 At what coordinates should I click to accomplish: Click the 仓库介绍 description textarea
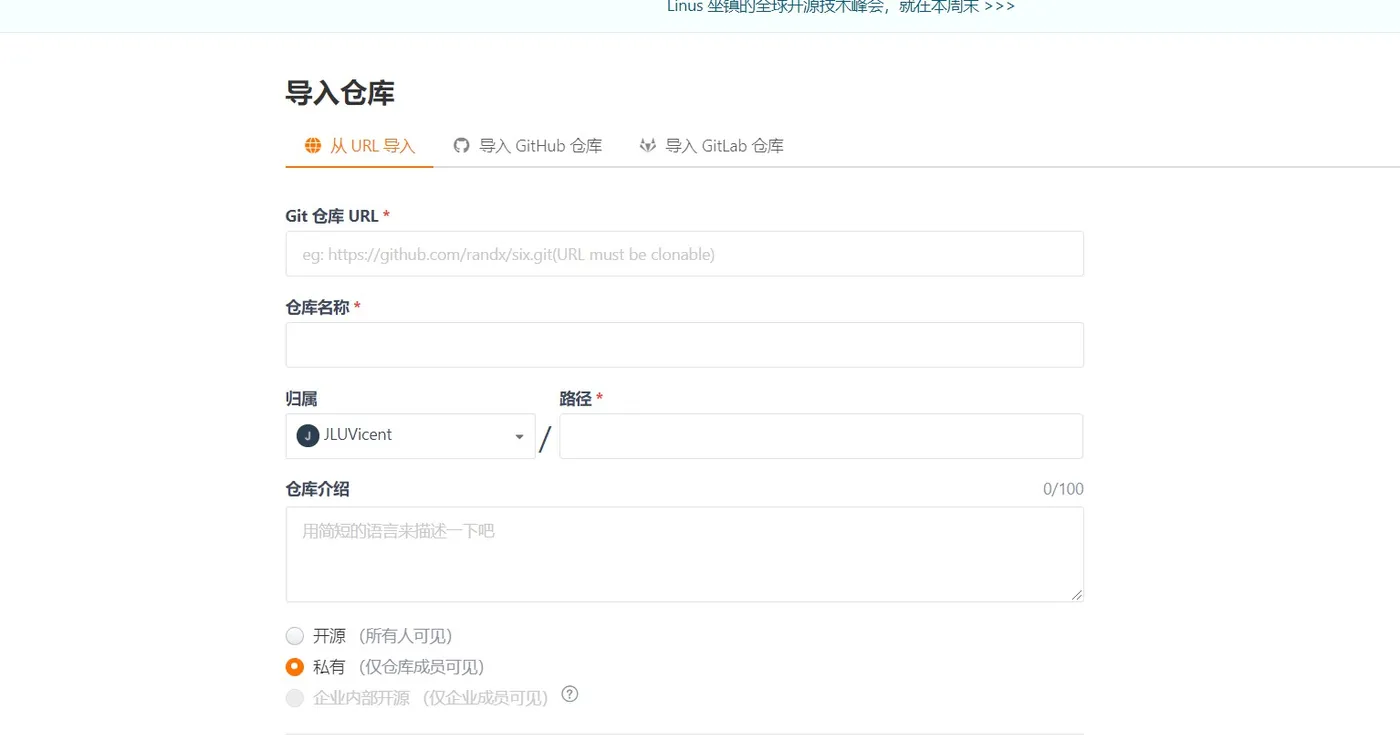(x=685, y=554)
